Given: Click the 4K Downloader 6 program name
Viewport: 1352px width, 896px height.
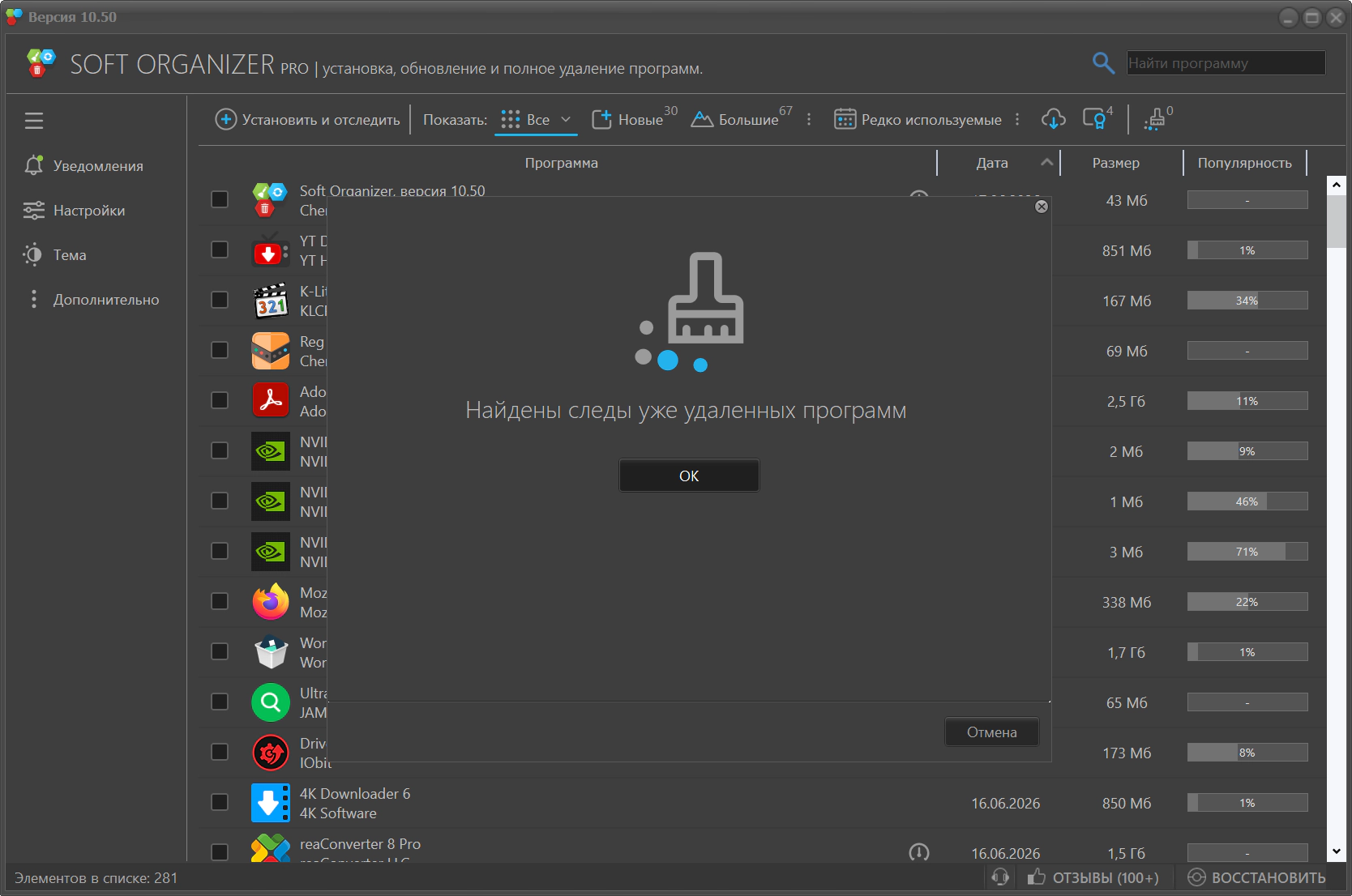Looking at the screenshot, I should click(x=355, y=794).
